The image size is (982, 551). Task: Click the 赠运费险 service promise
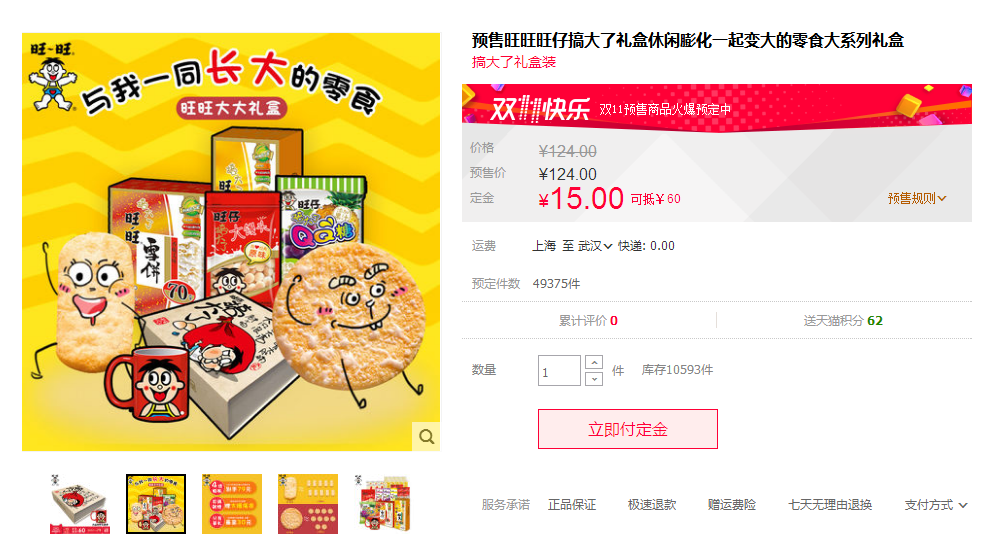(x=731, y=505)
